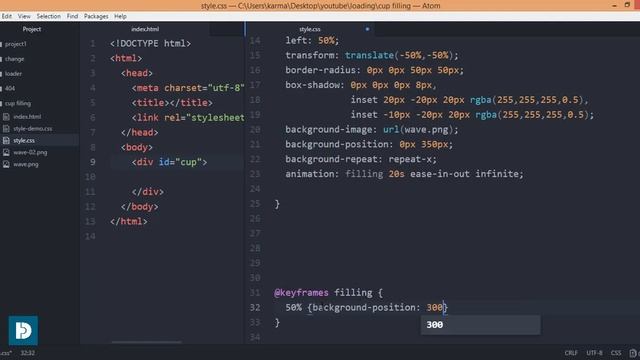Open the Selection menu
The width and height of the screenshot is (640, 360).
click(x=49, y=16)
